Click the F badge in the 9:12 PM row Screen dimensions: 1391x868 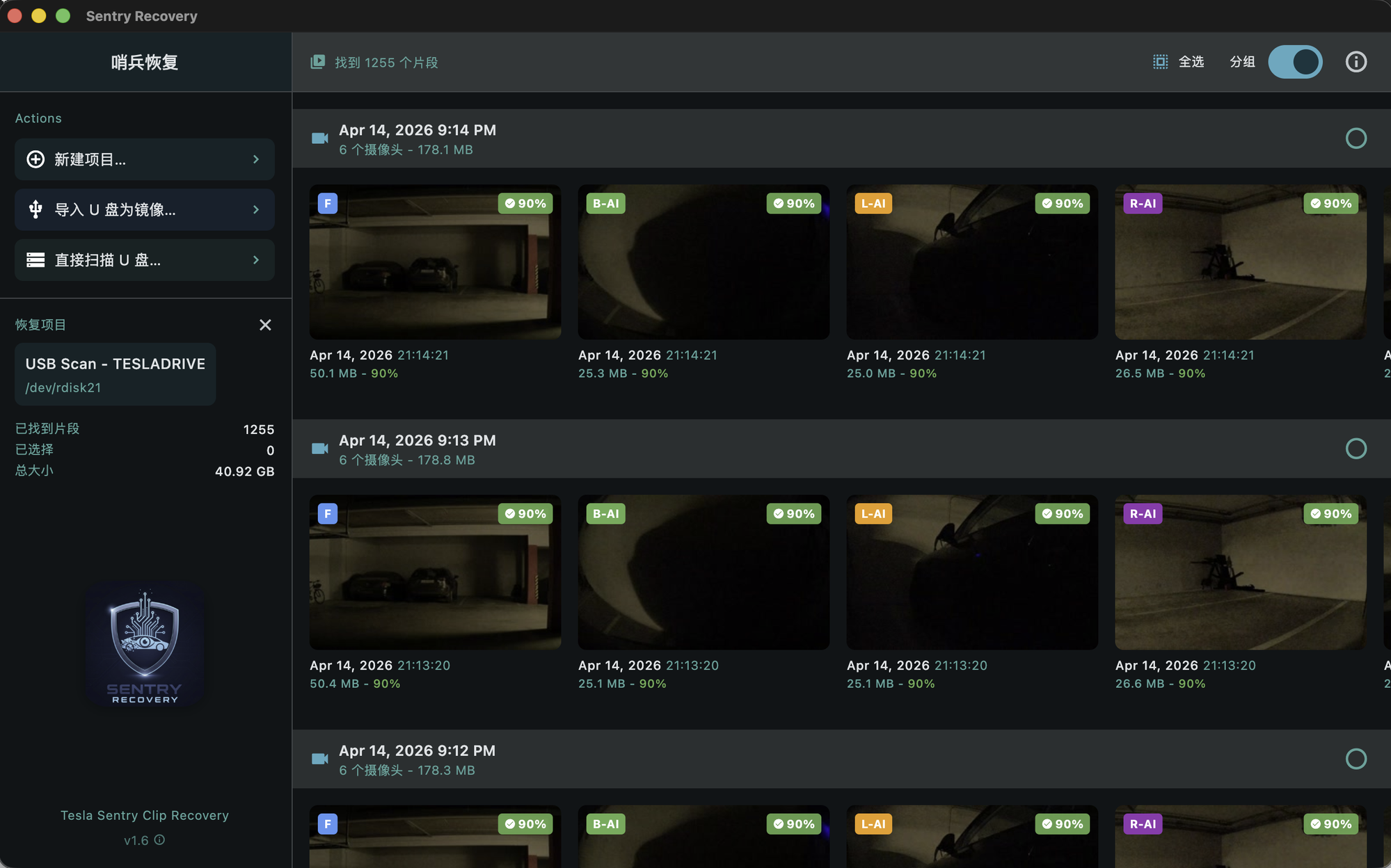pyautogui.click(x=328, y=823)
